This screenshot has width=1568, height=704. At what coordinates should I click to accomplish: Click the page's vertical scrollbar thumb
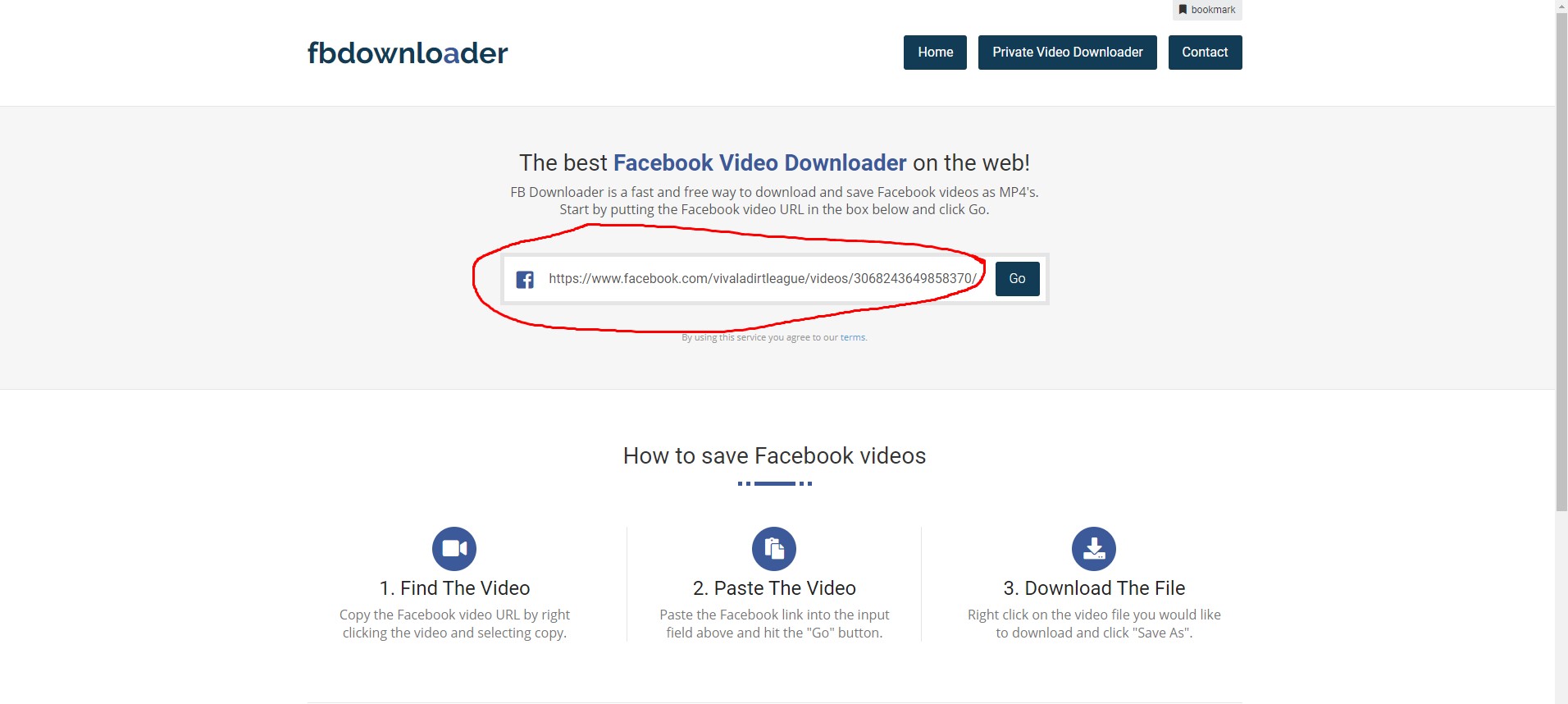point(1561,261)
